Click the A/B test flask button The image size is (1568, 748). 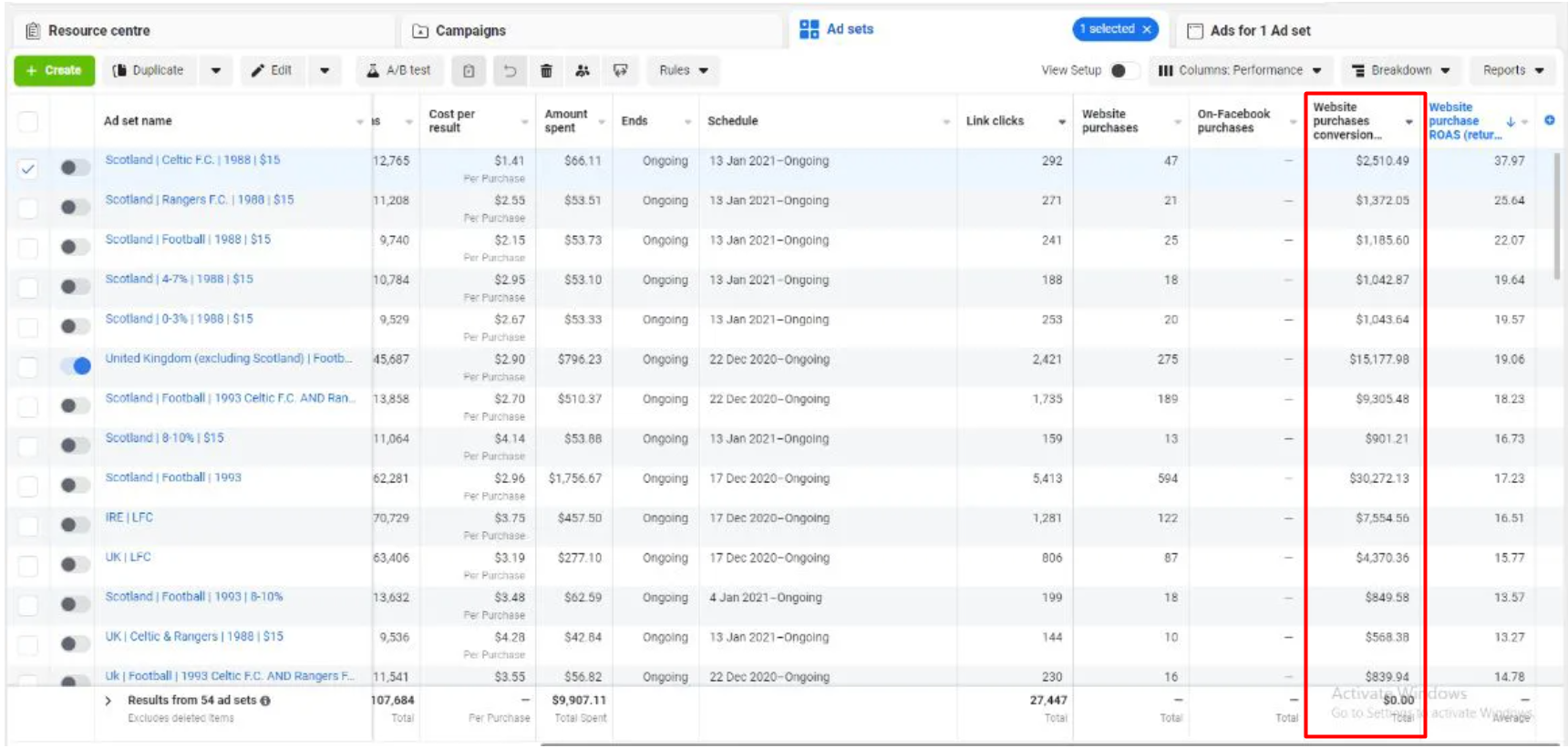coord(398,70)
